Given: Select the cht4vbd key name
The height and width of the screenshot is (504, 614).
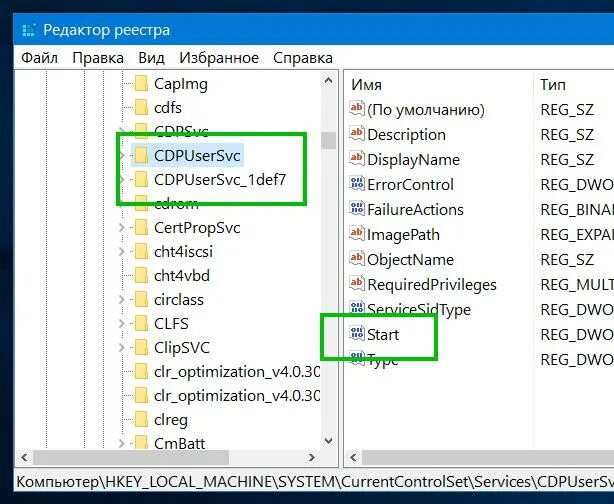Looking at the screenshot, I should coord(182,276).
